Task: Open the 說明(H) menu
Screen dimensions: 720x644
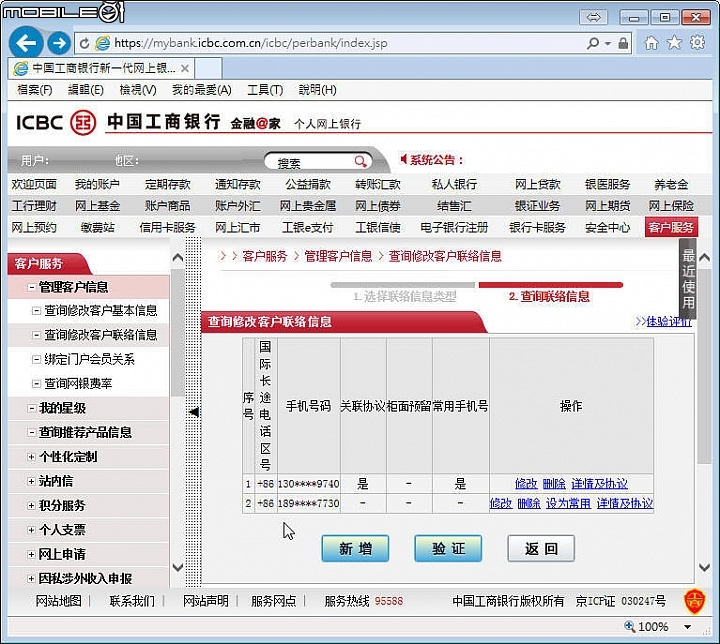Action: (317, 90)
